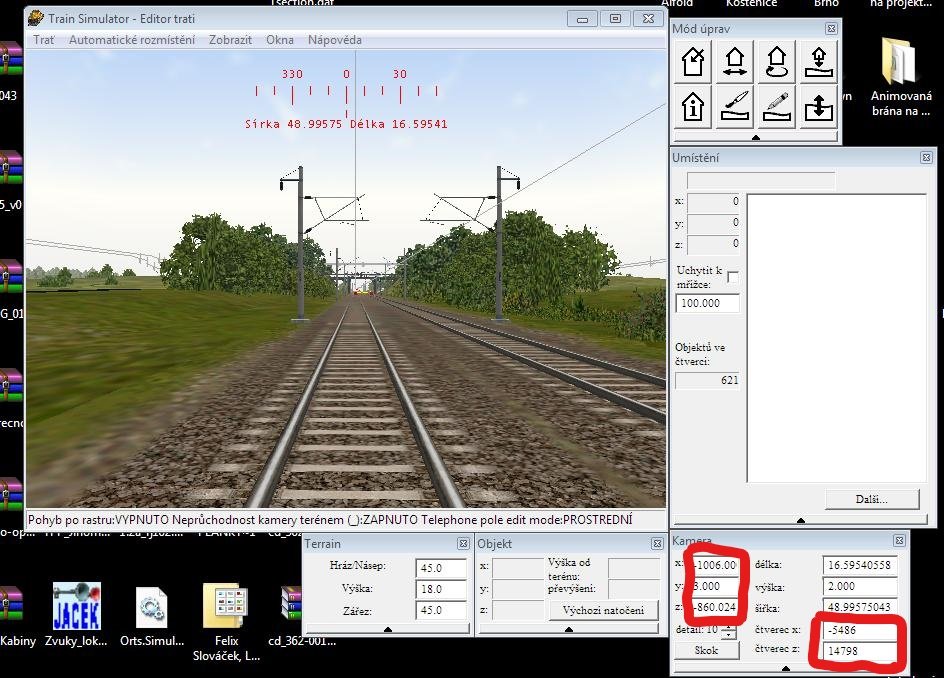Click the Kamera délka field

(859, 565)
